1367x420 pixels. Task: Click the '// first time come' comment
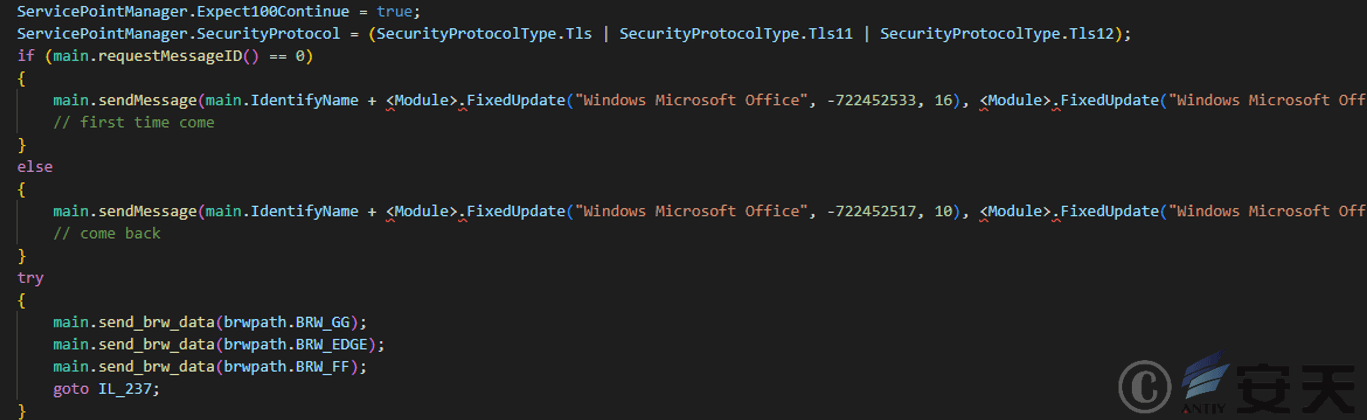134,122
